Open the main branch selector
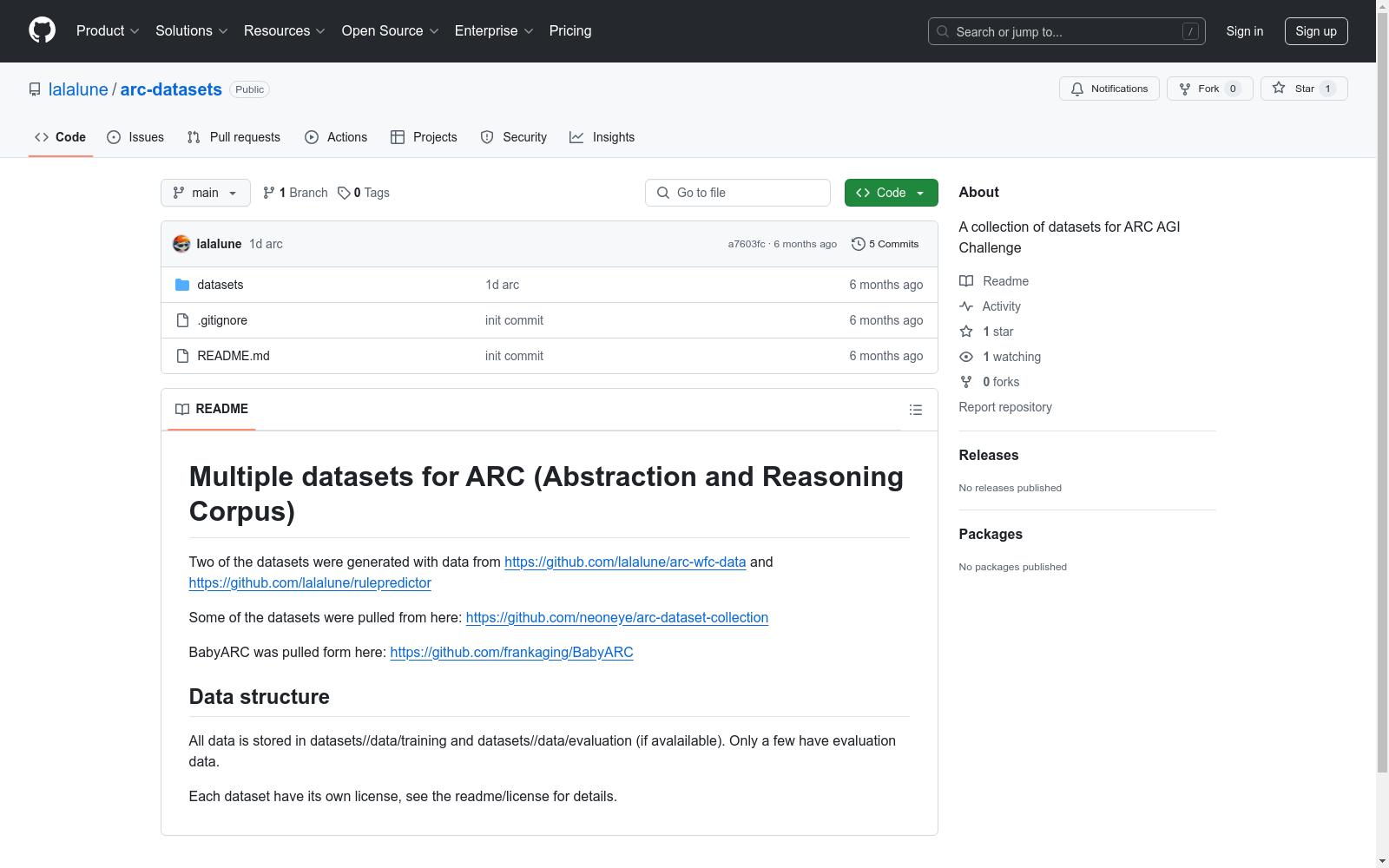The height and width of the screenshot is (868, 1389). pos(206,193)
